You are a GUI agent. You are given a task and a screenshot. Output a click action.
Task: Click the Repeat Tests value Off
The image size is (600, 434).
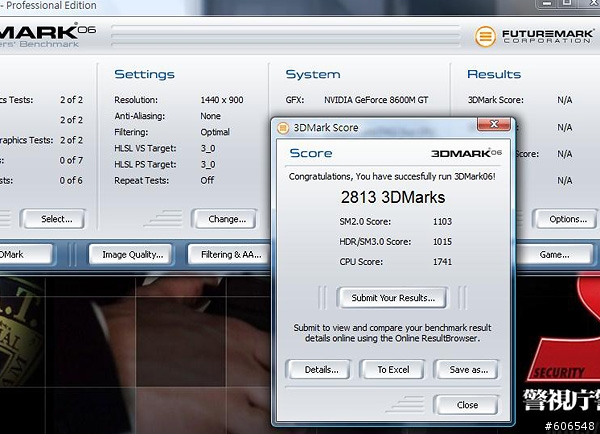[207, 180]
